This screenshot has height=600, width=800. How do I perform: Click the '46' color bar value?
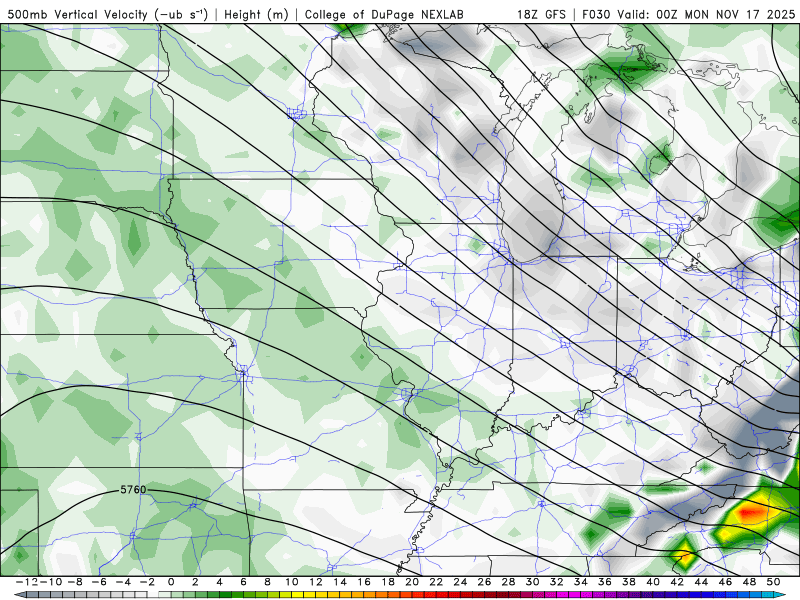tap(725, 582)
